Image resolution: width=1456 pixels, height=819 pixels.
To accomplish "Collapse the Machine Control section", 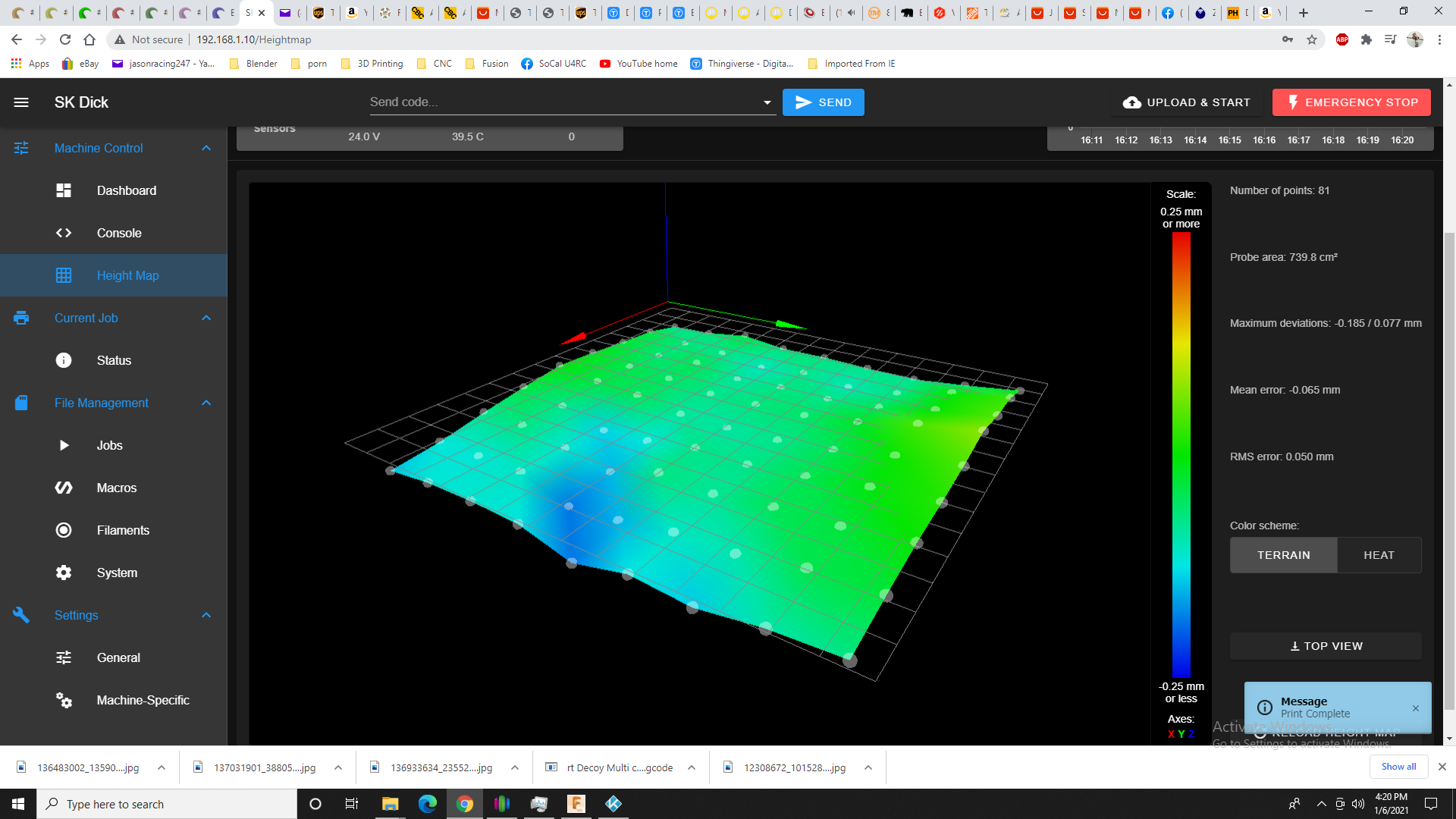I will 206,148.
